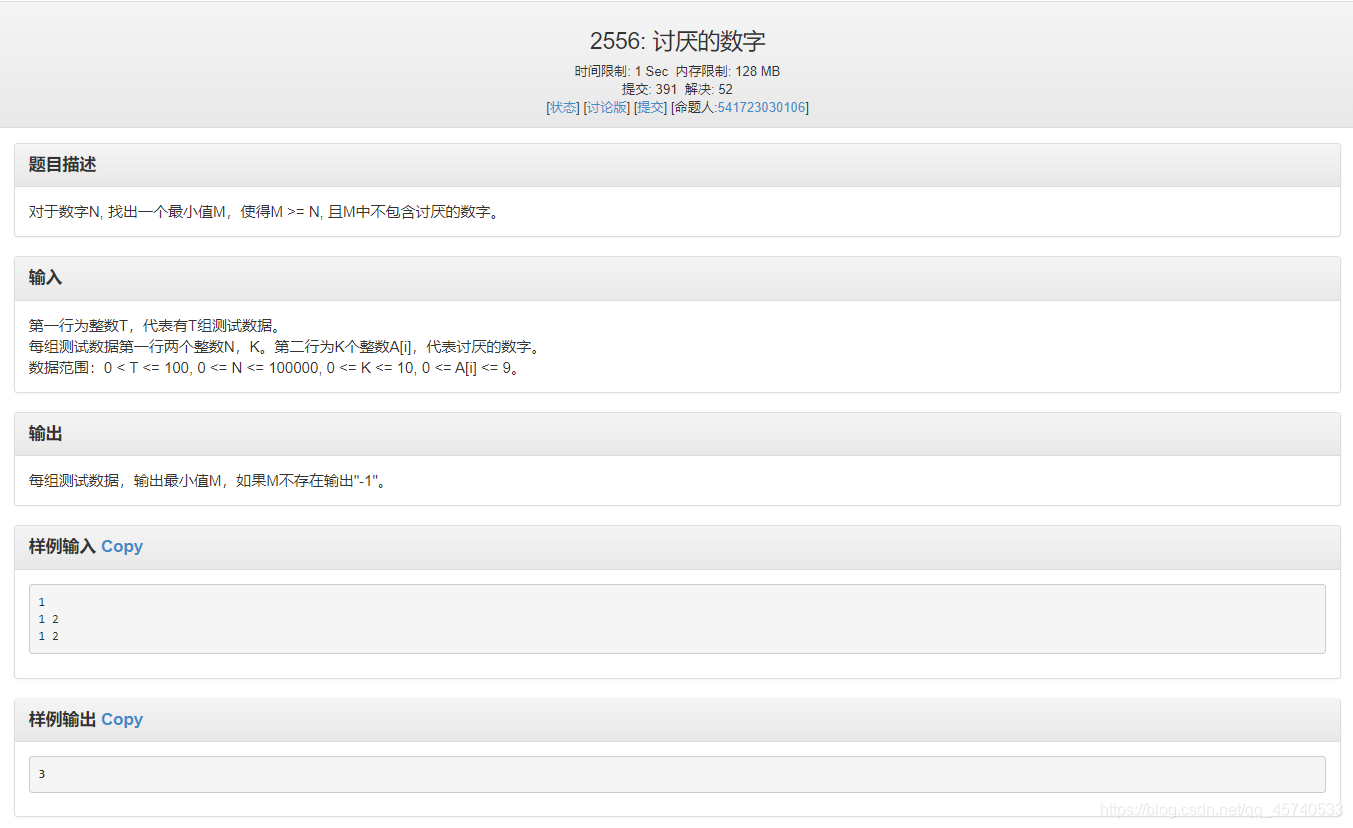This screenshot has width=1353, height=828.
Task: Open the 提交 submit page
Action: pos(650,107)
